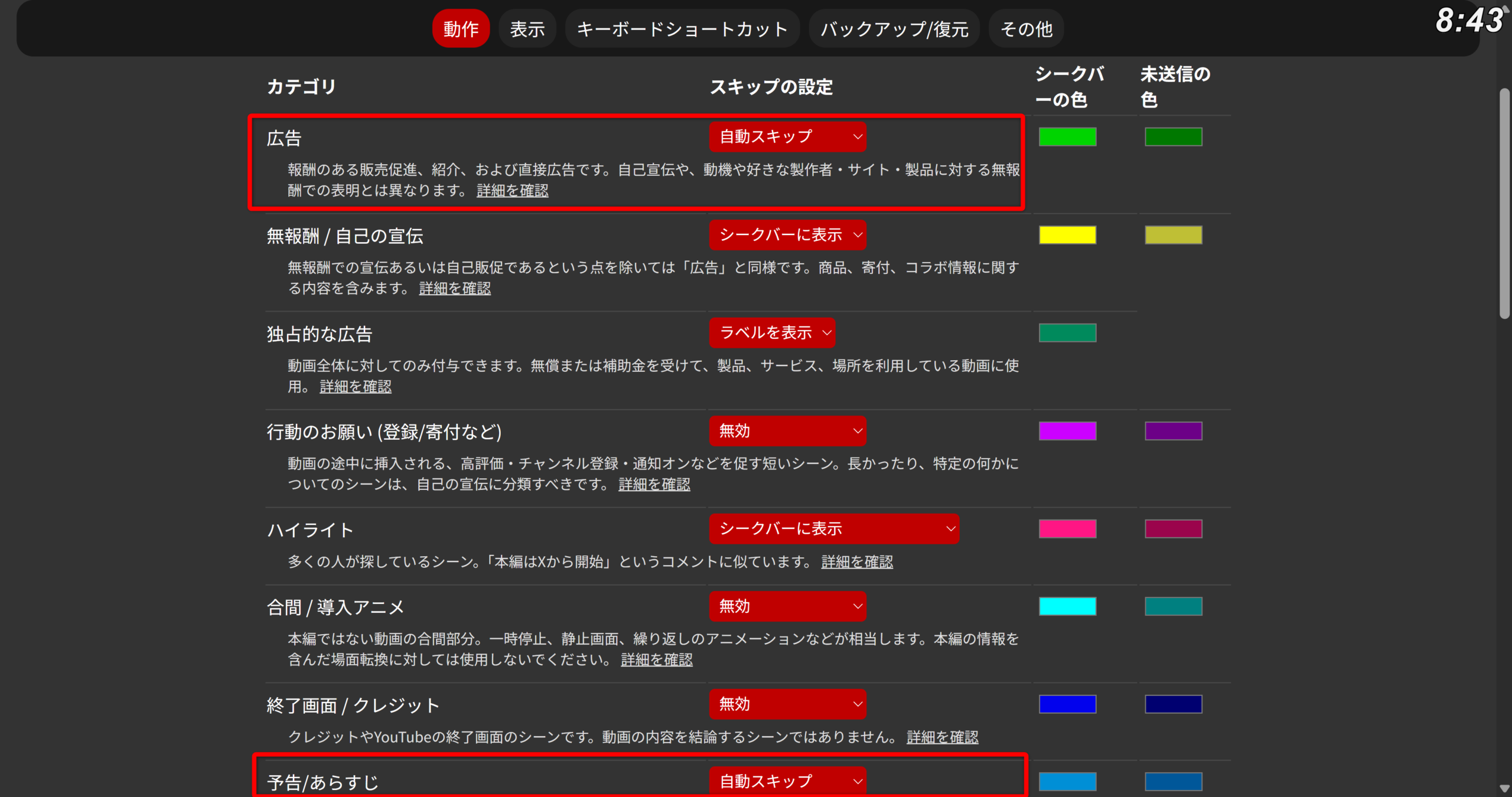Open the キーボードショートカット tab

click(x=682, y=29)
